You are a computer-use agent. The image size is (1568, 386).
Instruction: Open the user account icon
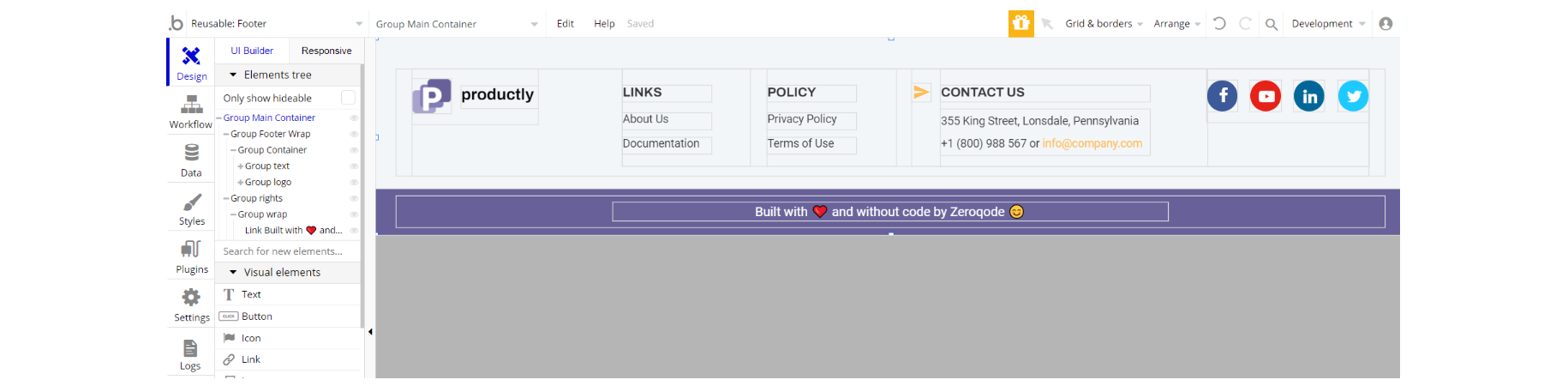1385,23
